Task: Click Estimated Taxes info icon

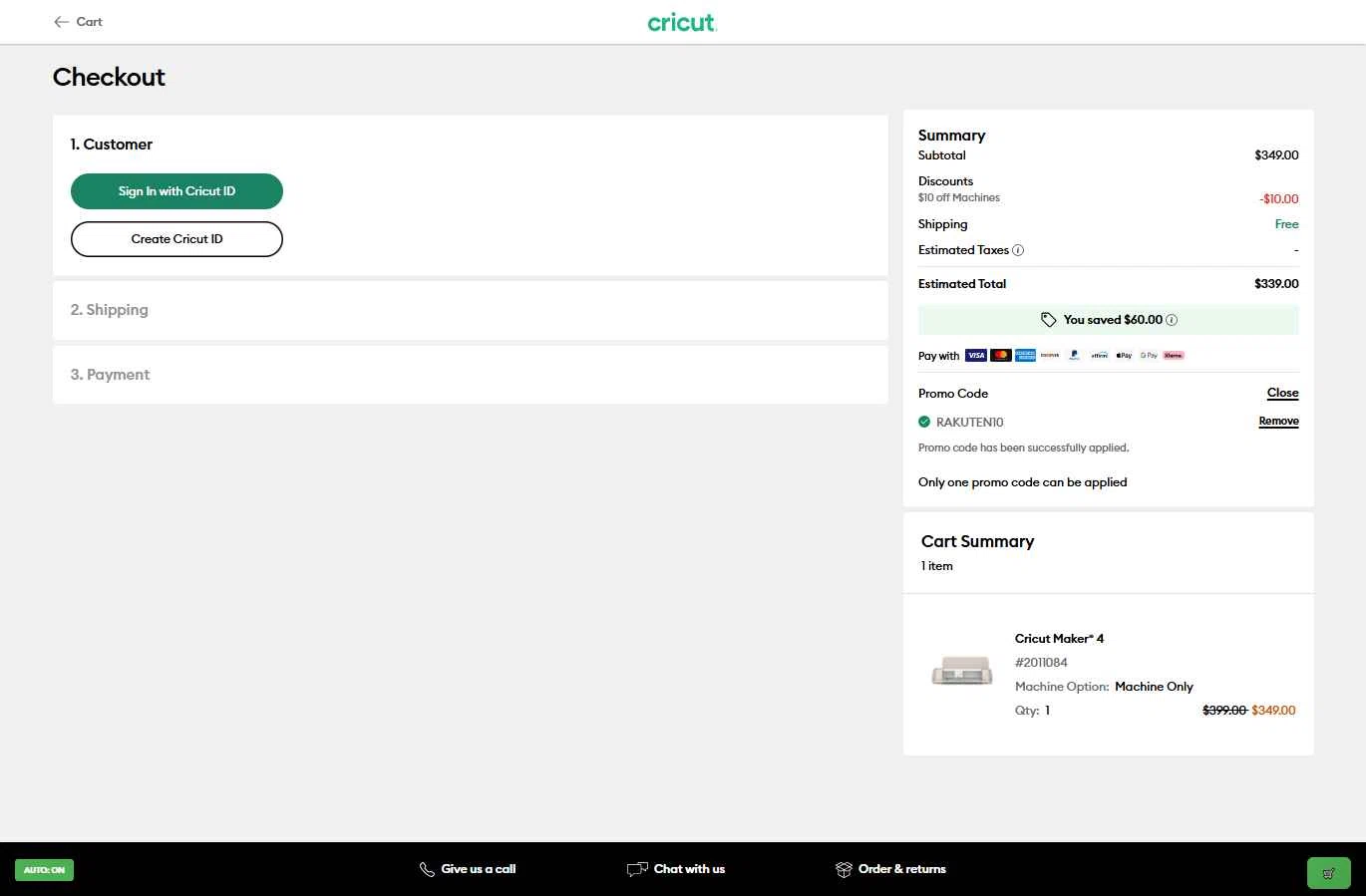Action: pos(1018,250)
